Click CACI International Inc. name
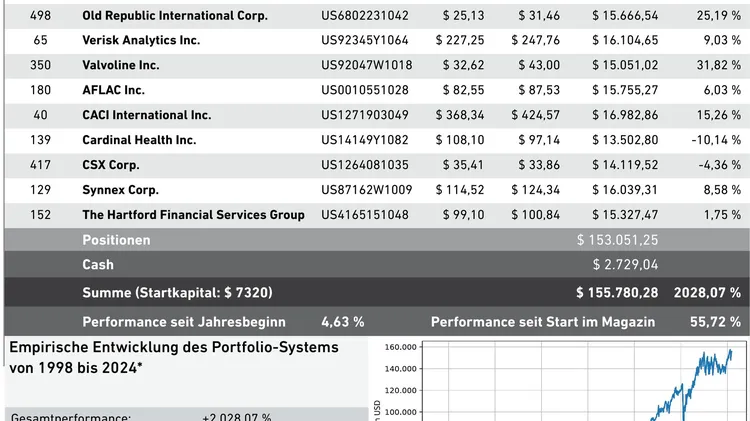This screenshot has height=421, width=750. (146, 115)
